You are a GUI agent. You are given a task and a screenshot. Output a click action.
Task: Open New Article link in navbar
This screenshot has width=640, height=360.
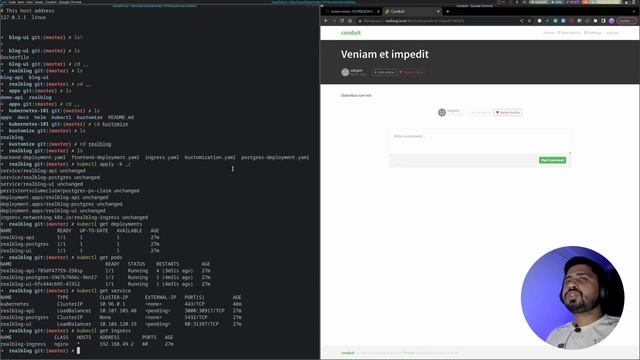(569, 33)
